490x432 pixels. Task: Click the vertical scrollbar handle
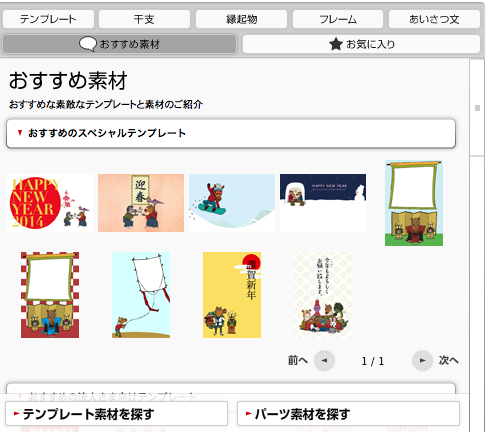click(x=477, y=108)
